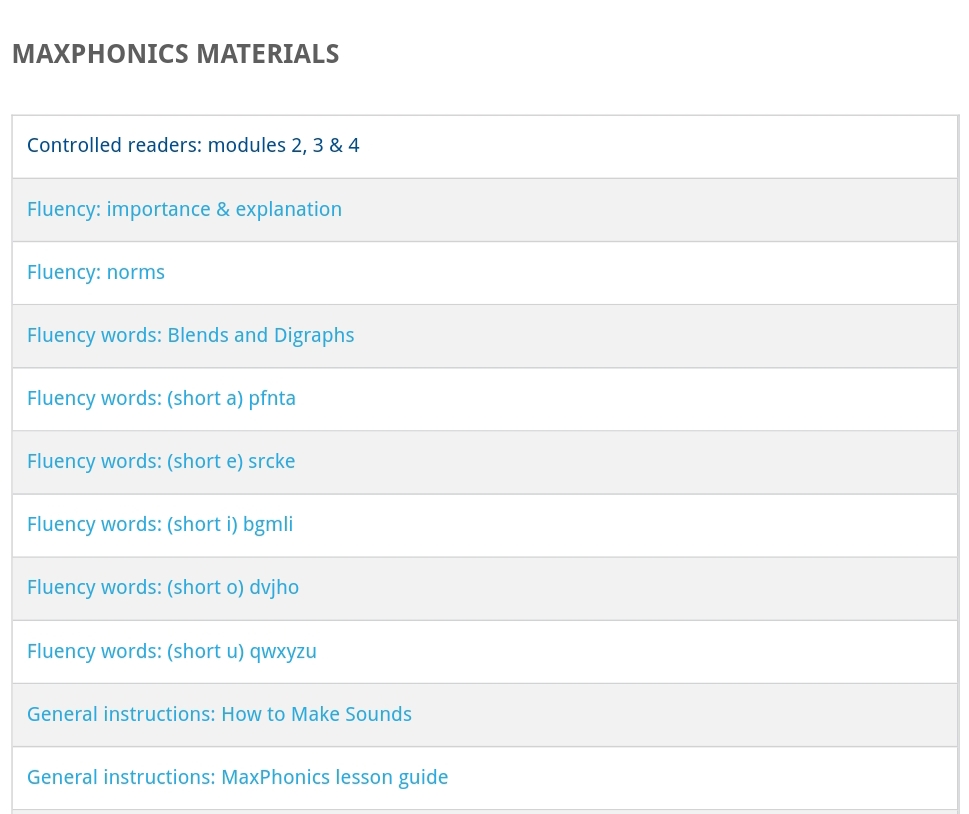Image resolution: width=969 pixels, height=814 pixels.
Task: Open Fluency words: (short e) srcke
Action: coord(161,461)
